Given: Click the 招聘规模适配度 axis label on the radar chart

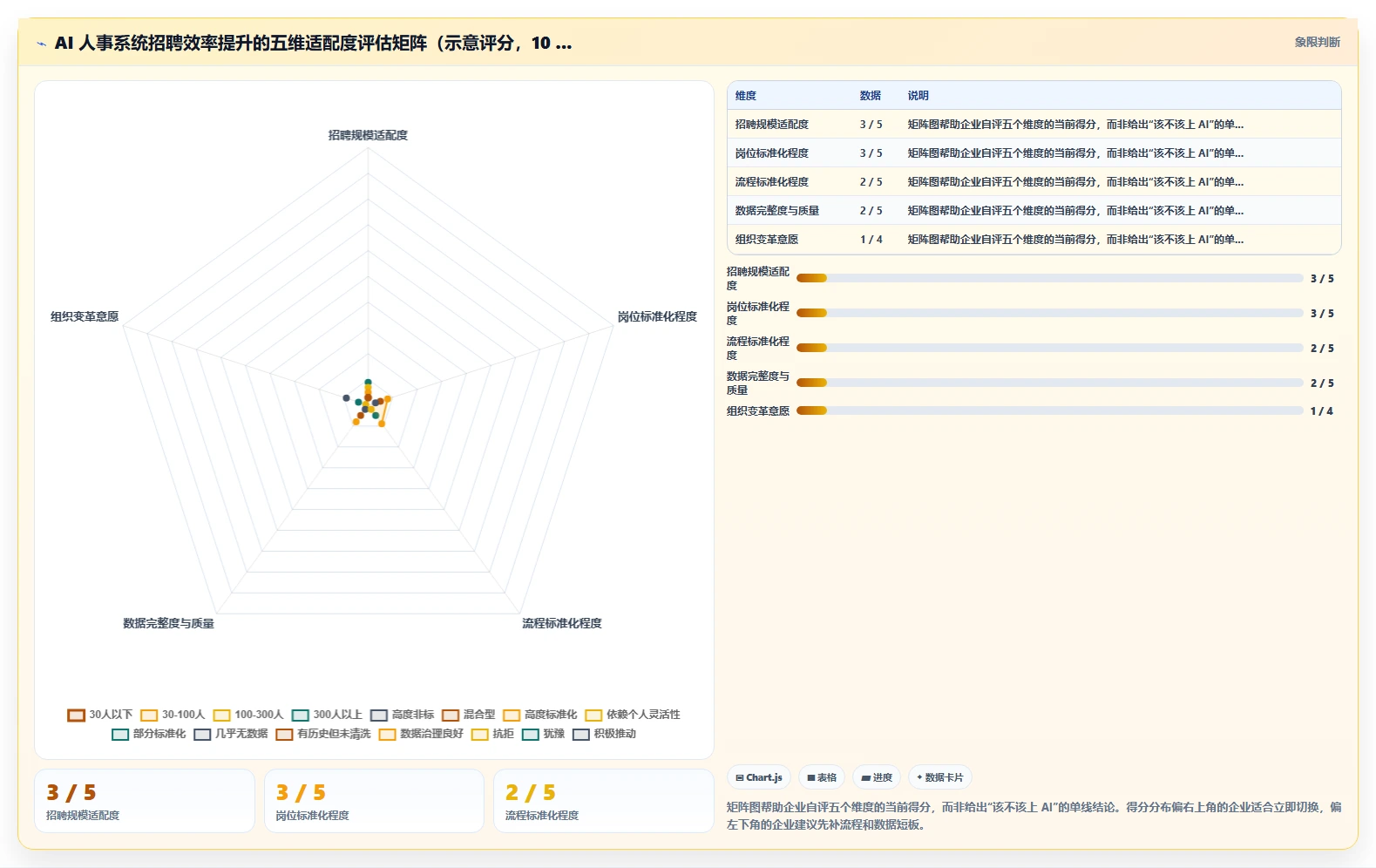Looking at the screenshot, I should coord(368,135).
